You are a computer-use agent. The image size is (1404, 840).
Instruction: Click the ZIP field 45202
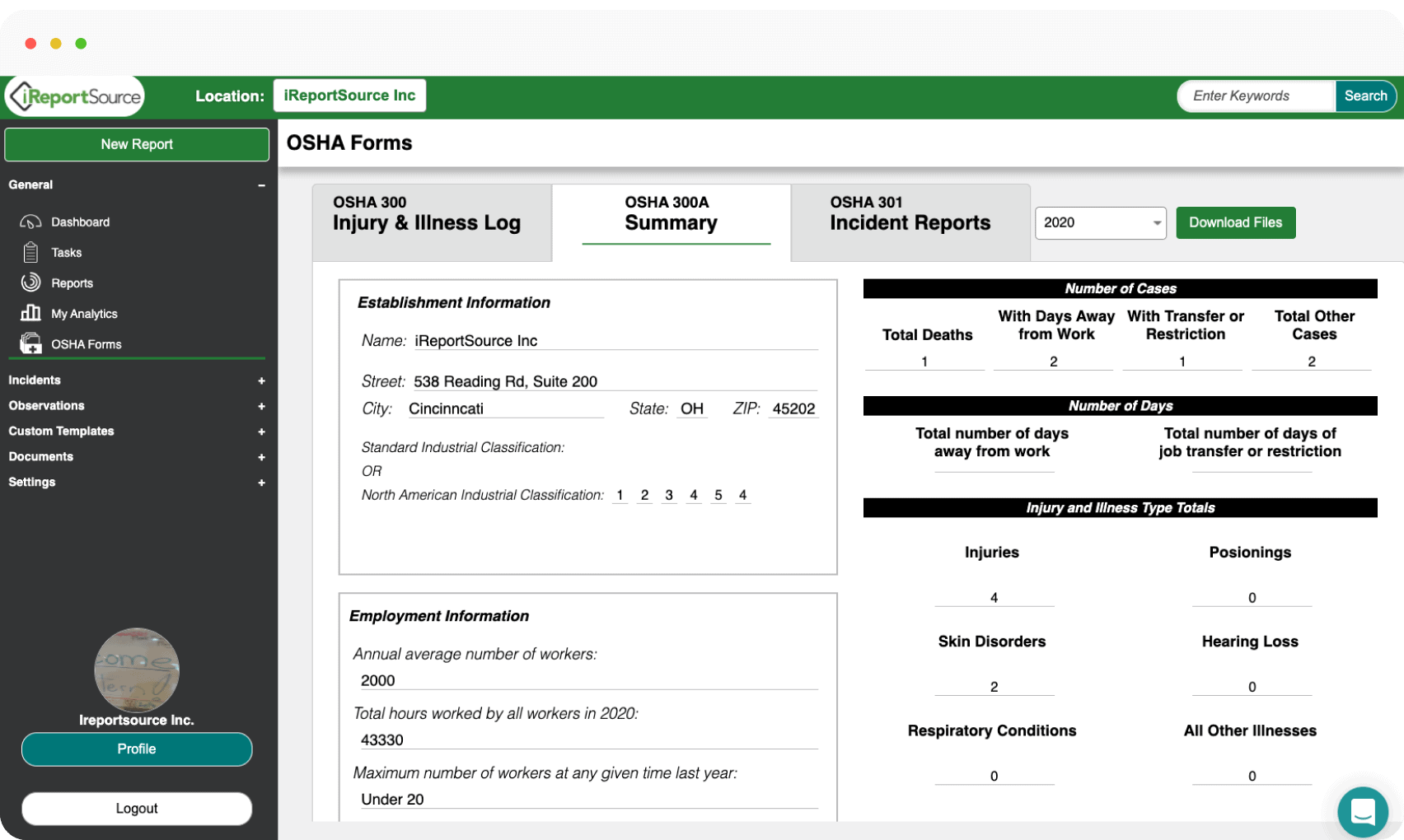coord(793,408)
